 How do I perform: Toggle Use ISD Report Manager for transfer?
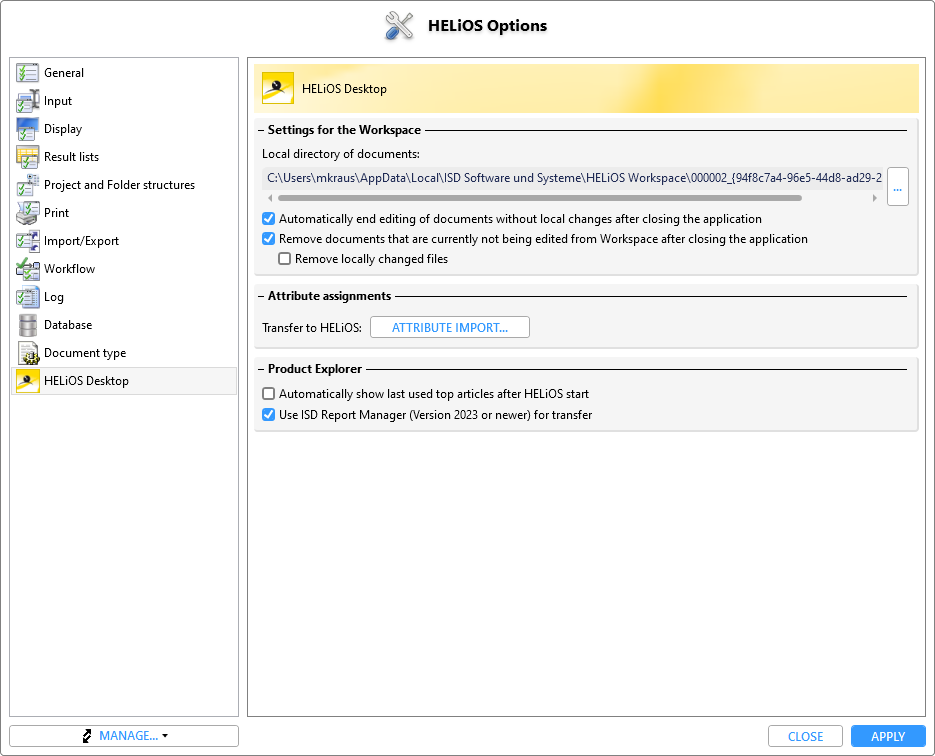pyautogui.click(x=269, y=415)
